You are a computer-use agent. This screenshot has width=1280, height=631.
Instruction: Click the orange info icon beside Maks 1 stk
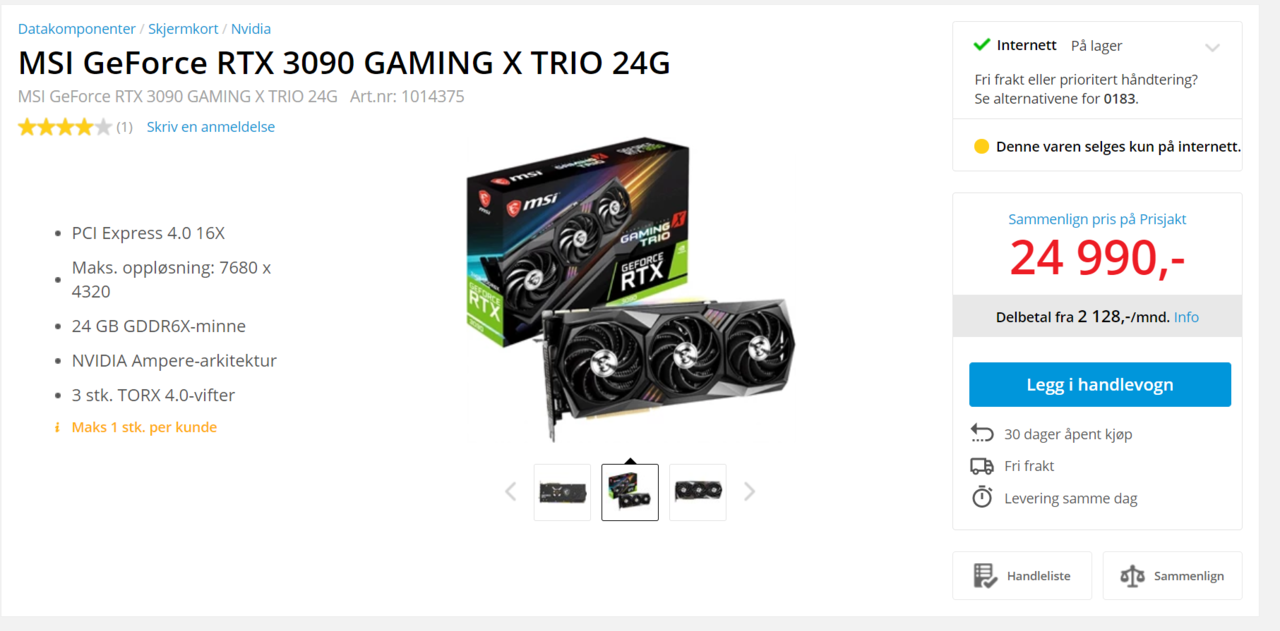coord(57,427)
